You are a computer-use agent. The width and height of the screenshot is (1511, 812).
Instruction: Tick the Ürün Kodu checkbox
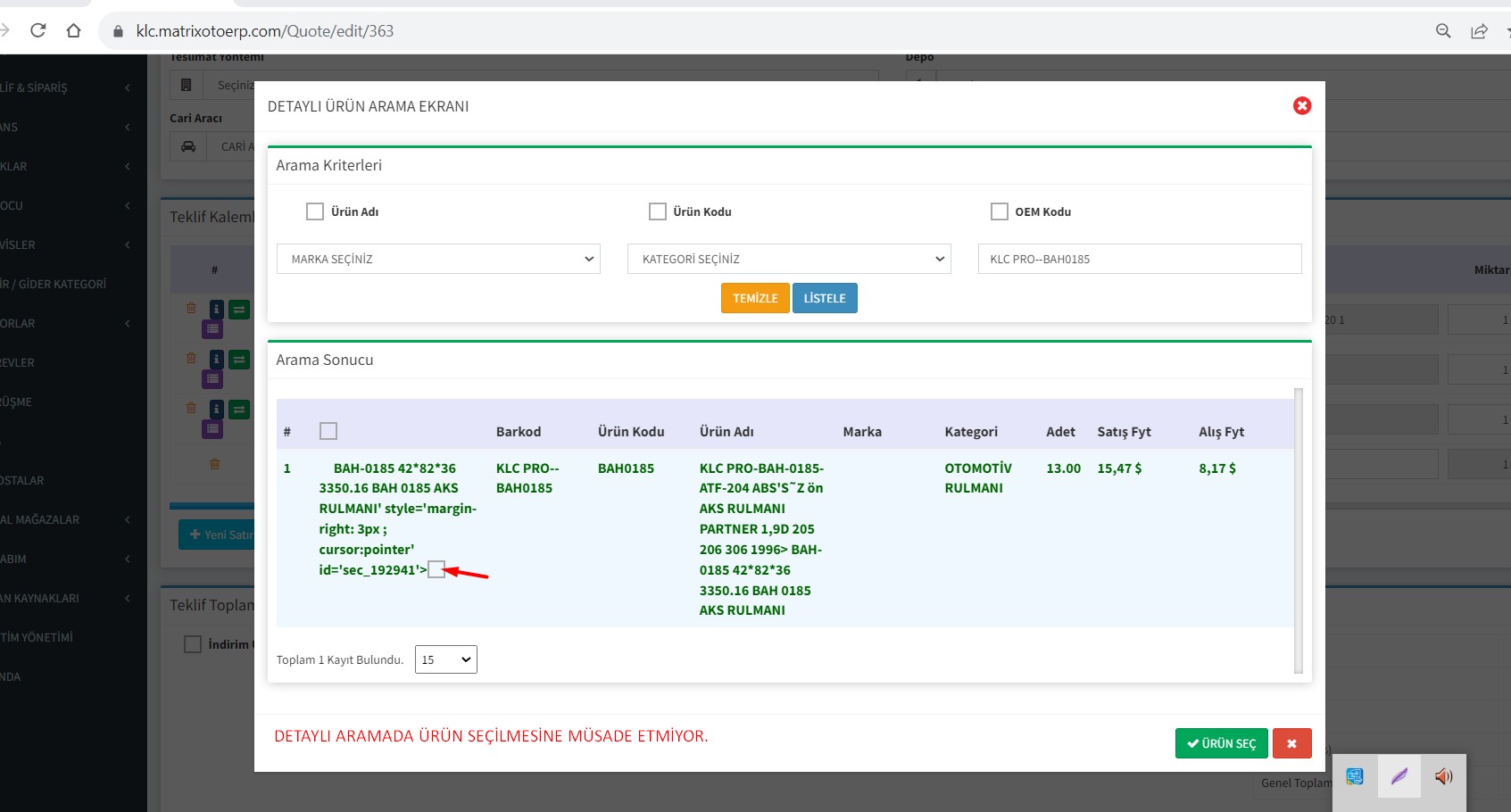pyautogui.click(x=658, y=211)
